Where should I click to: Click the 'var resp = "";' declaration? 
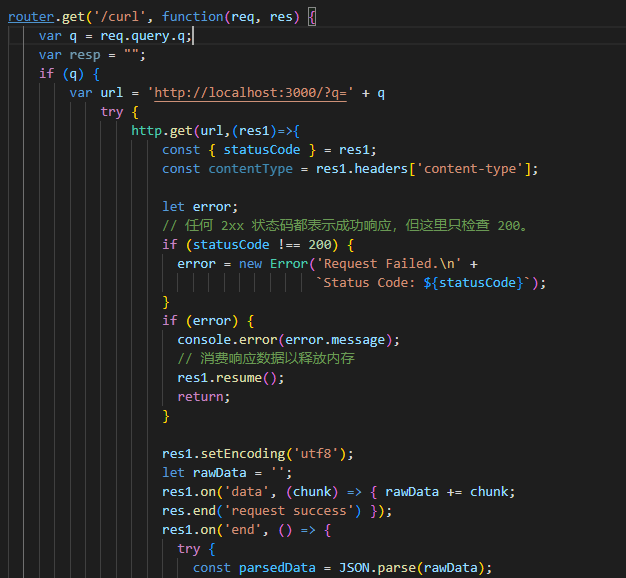pos(92,55)
